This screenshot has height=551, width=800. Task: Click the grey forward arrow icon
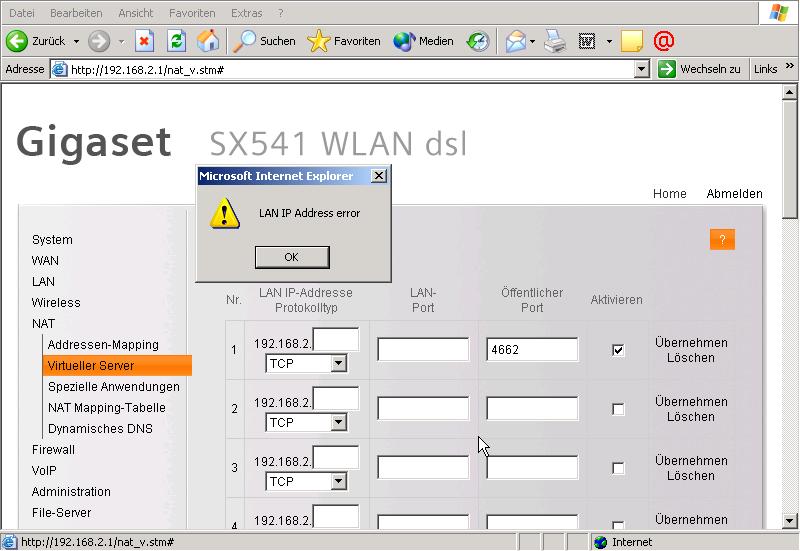[x=99, y=41]
